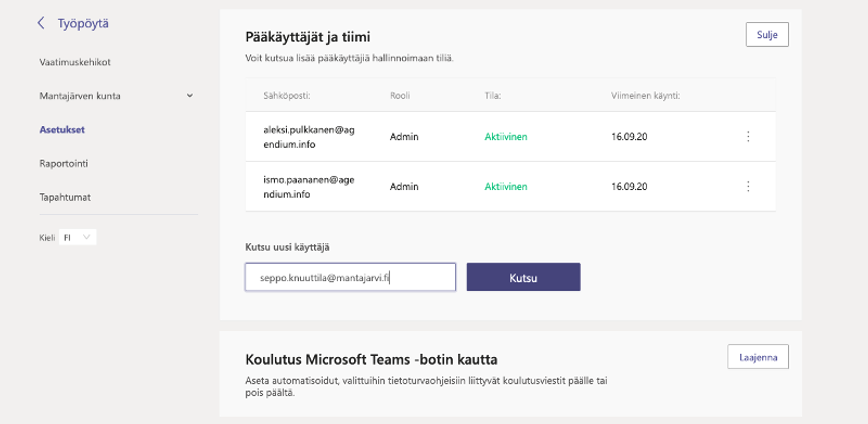
Task: Click the Sulje button
Action: [x=767, y=34]
